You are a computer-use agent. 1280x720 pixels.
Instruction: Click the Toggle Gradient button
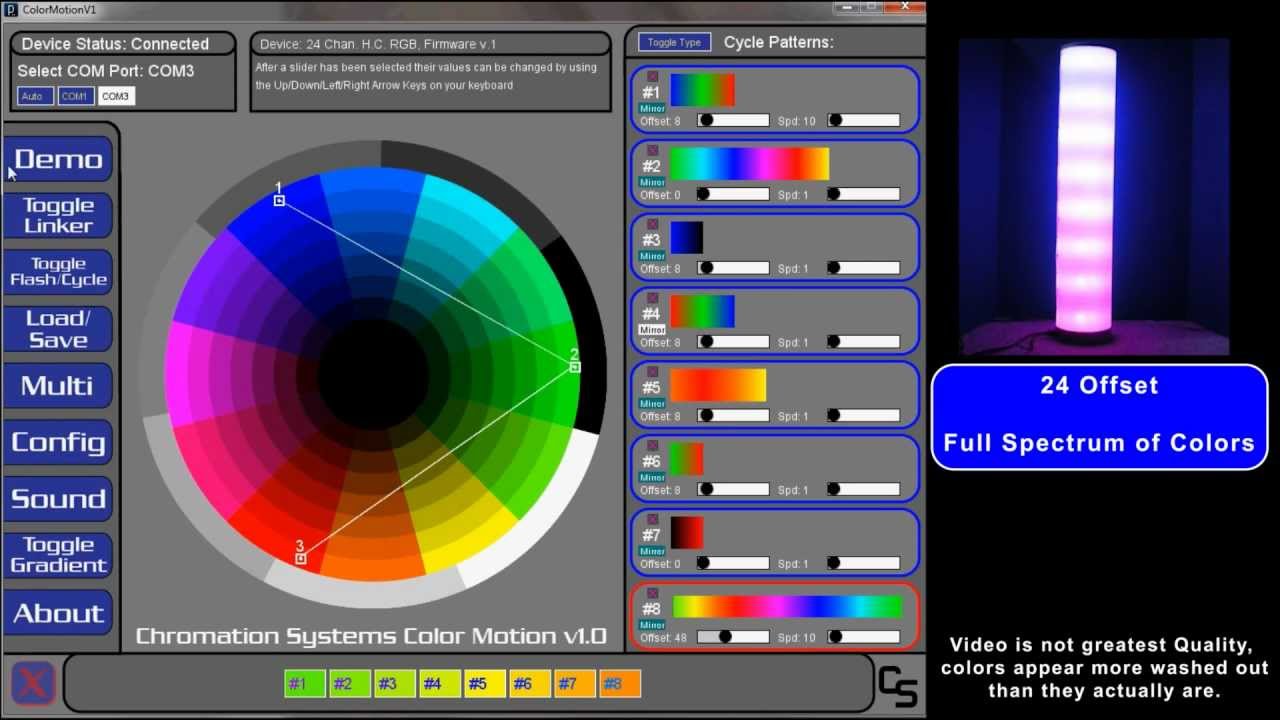click(58, 555)
